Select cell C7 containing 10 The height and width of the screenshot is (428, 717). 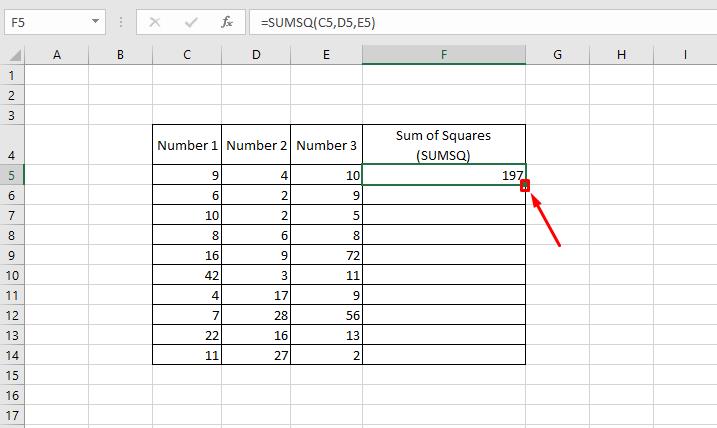[x=187, y=215]
